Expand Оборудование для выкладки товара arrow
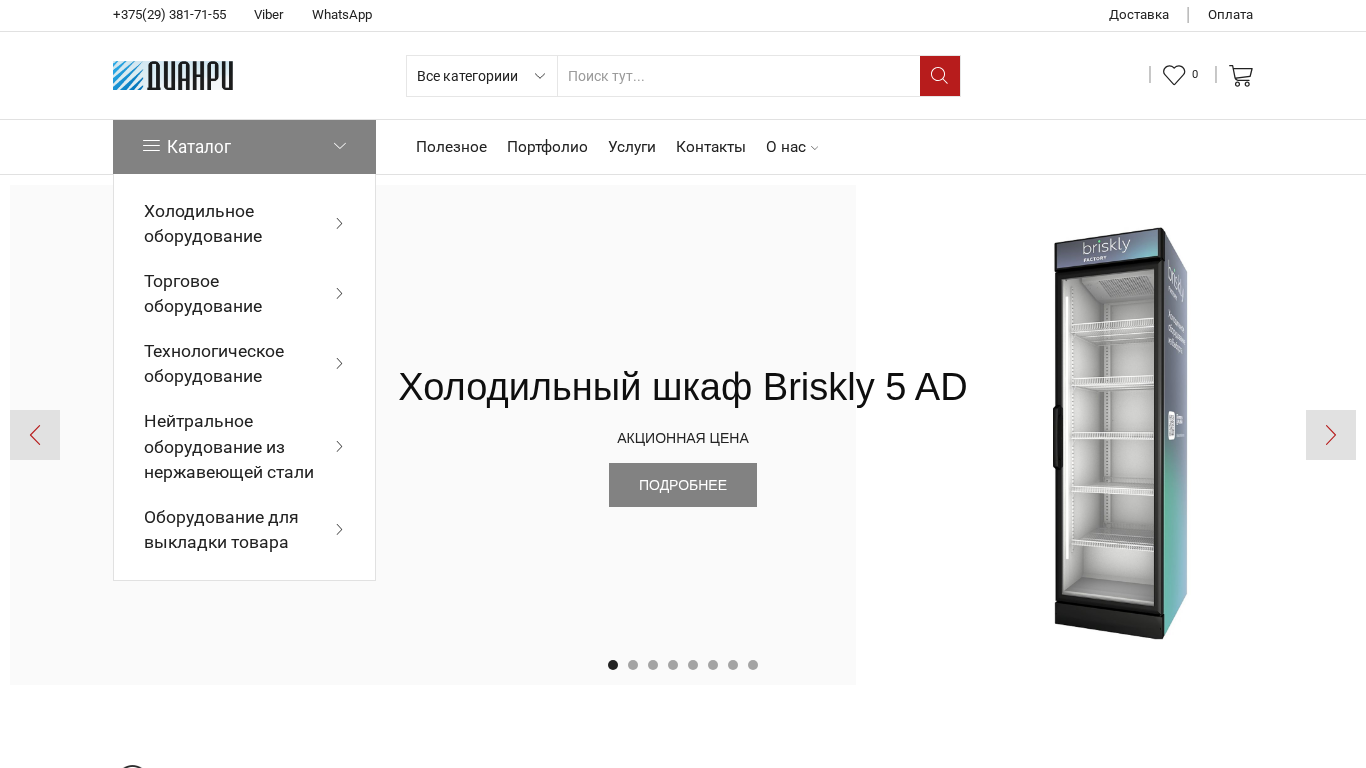The width and height of the screenshot is (1366, 768). coord(339,529)
